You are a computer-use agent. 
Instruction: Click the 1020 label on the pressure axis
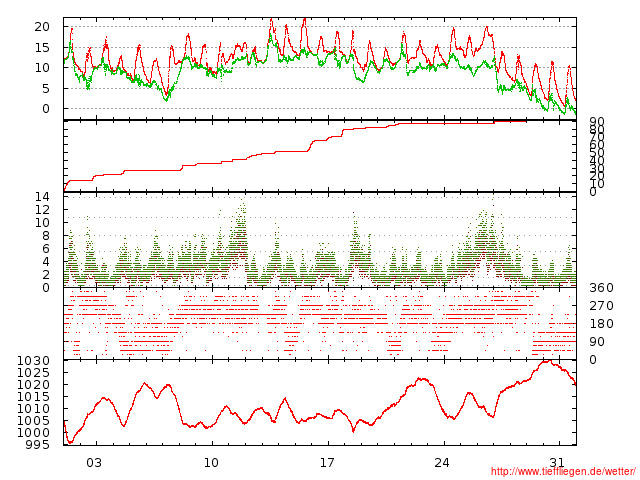point(33,385)
